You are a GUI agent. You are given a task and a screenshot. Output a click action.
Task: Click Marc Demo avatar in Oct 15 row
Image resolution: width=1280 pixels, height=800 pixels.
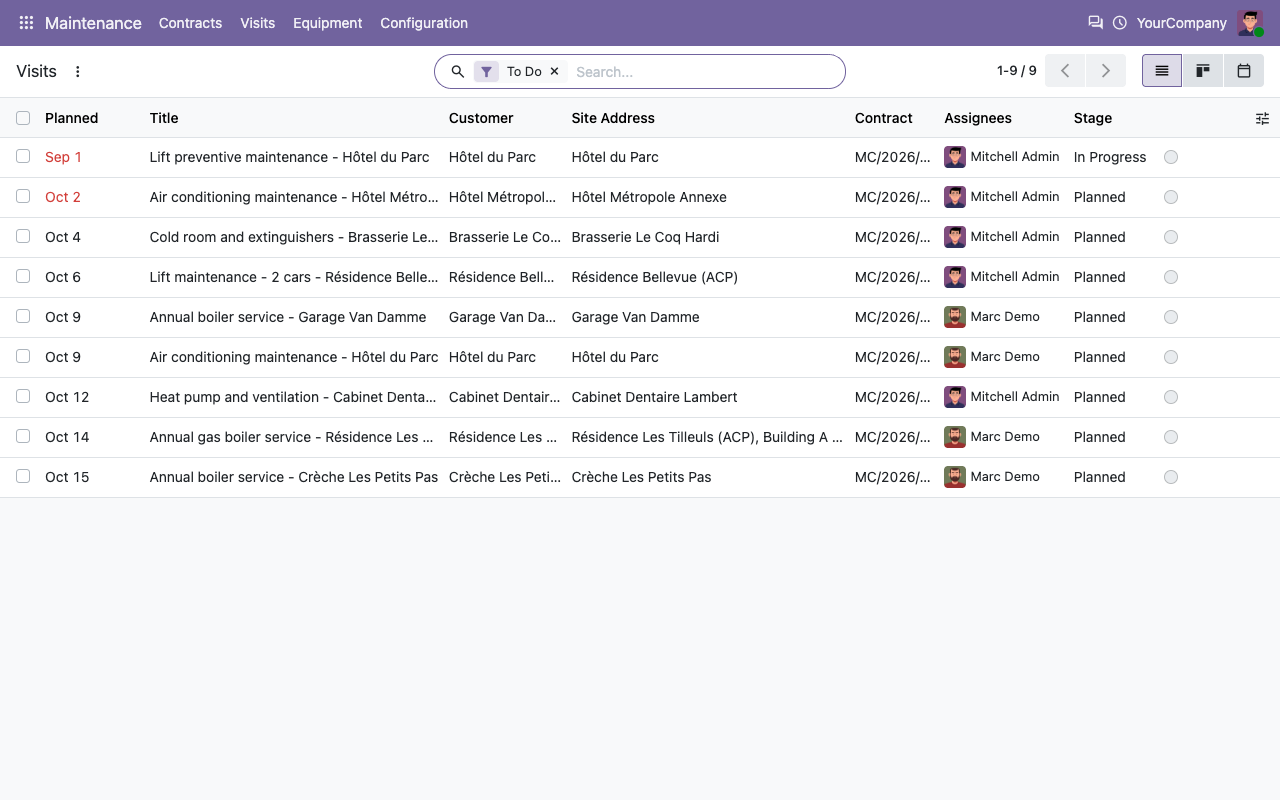coord(955,477)
